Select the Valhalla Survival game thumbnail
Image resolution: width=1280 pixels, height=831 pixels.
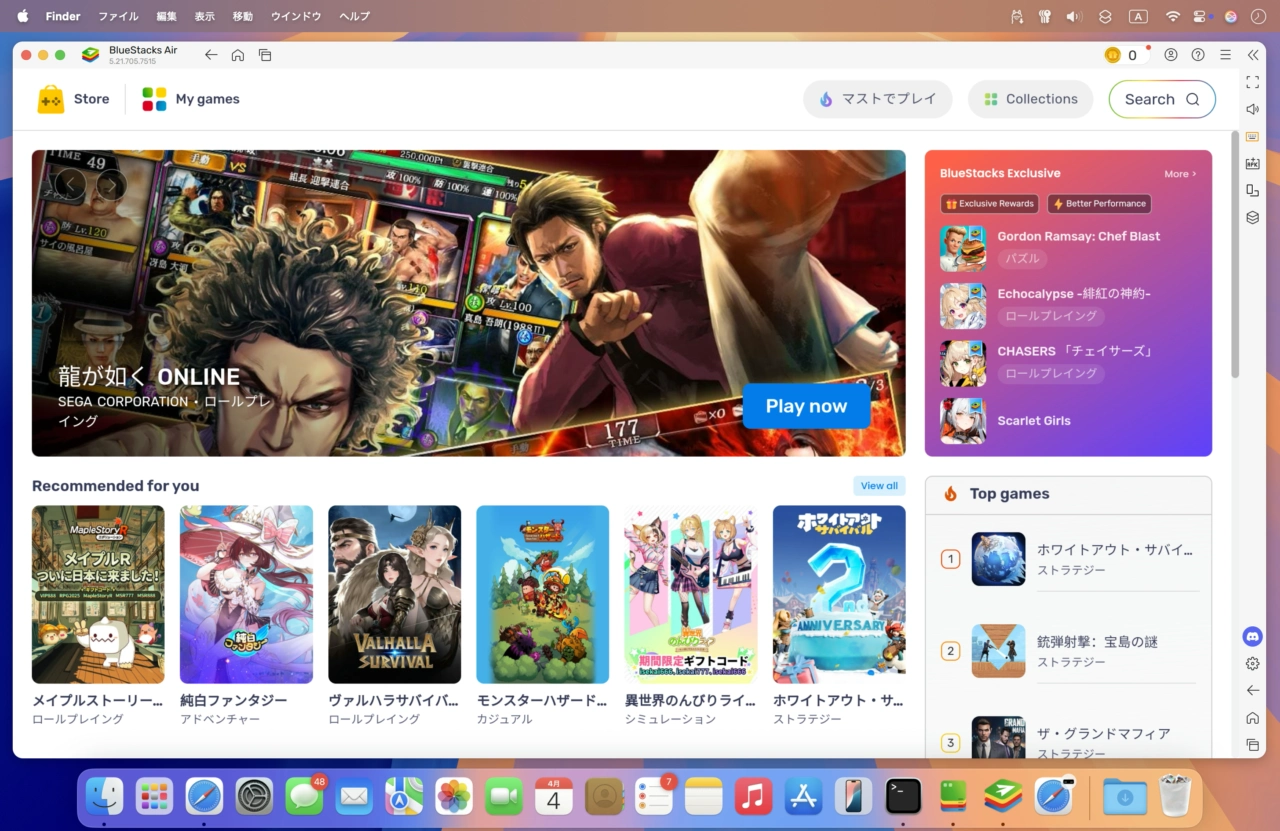394,594
